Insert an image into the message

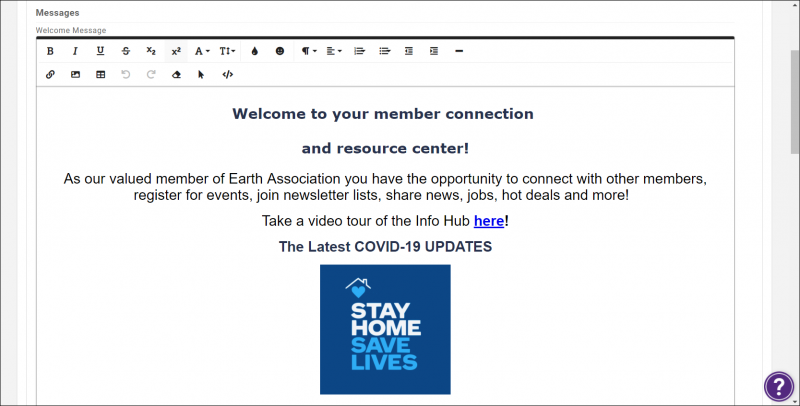click(x=75, y=75)
